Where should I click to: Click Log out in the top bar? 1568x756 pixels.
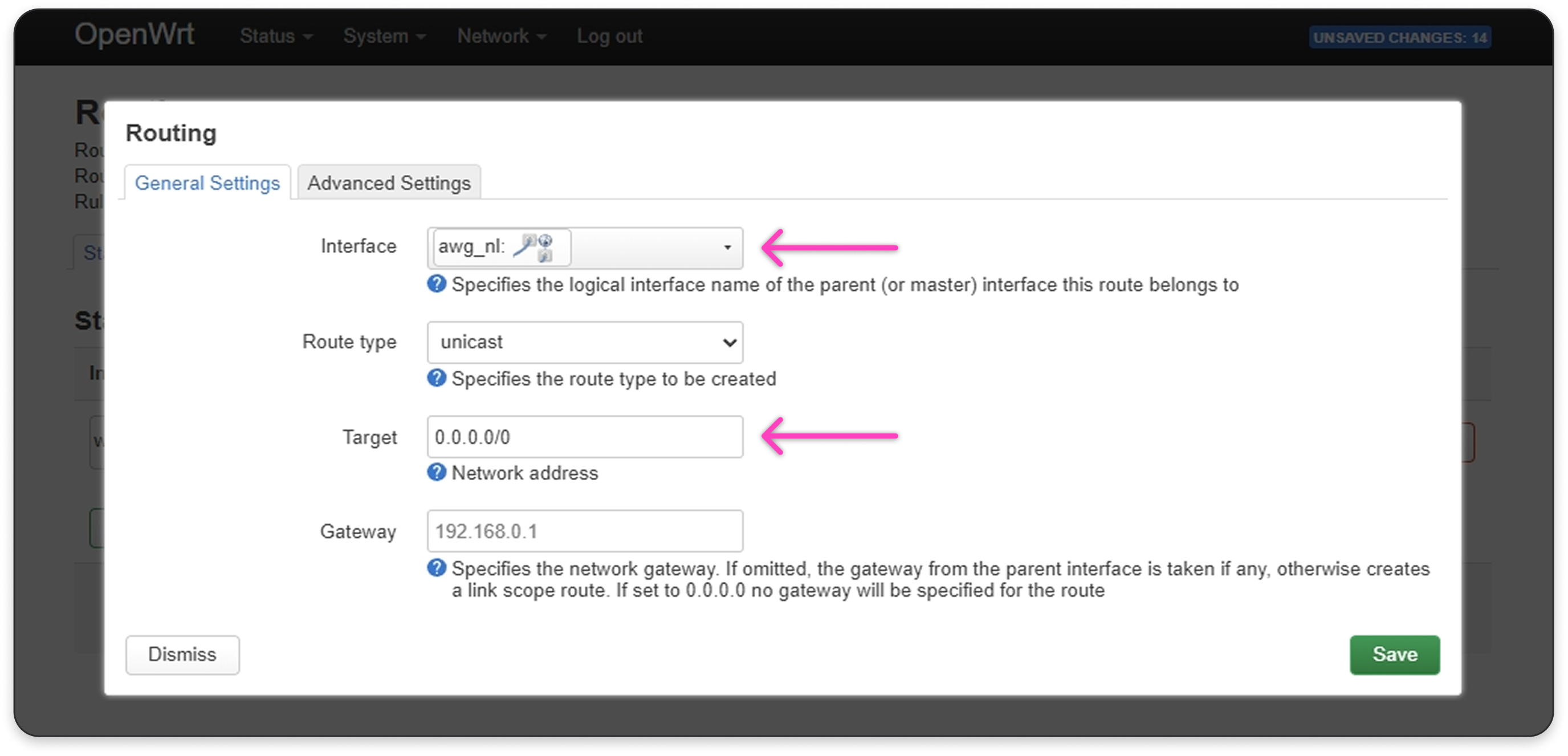click(x=609, y=36)
